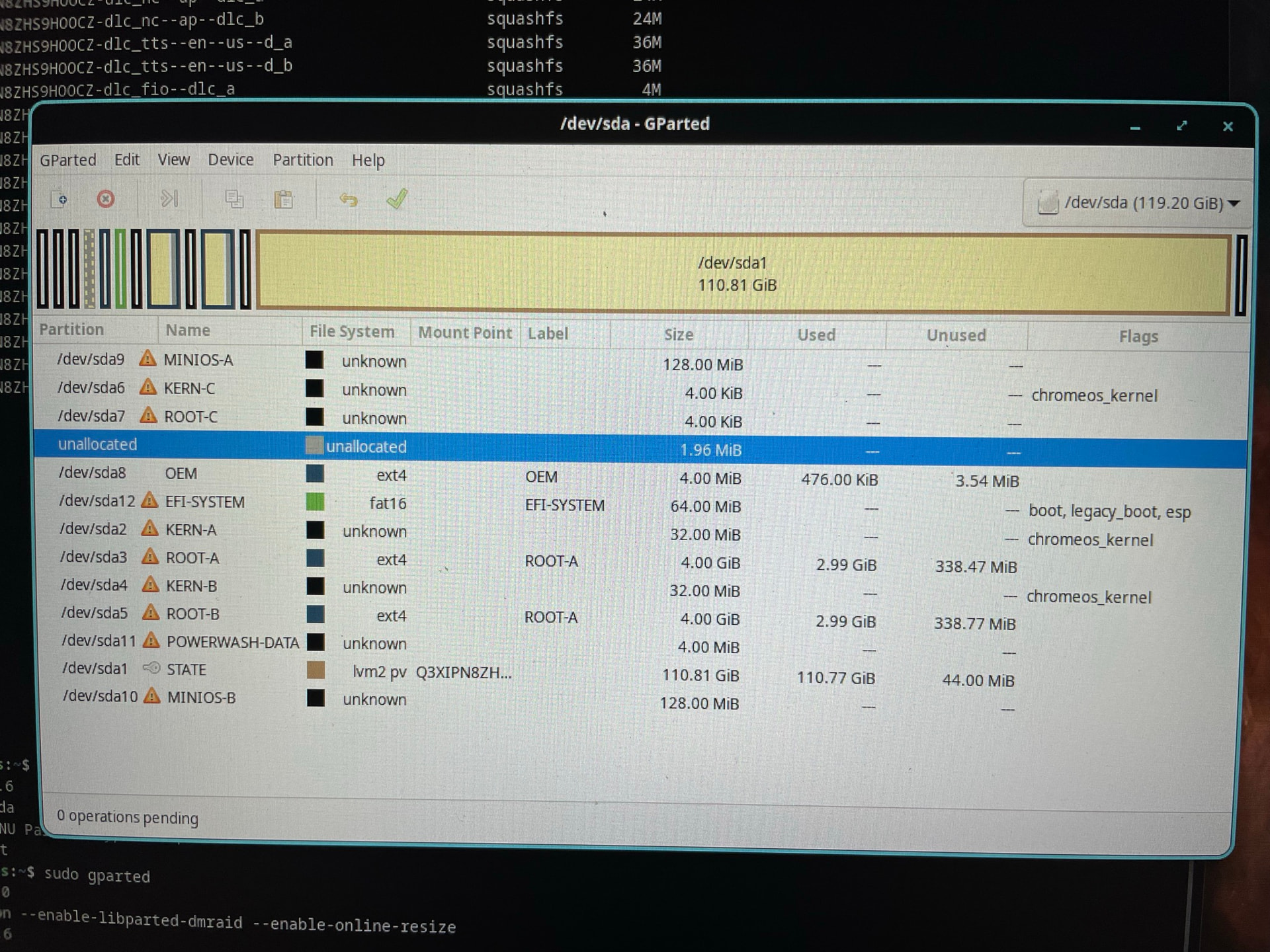Image resolution: width=1270 pixels, height=952 pixels.
Task: Click the red Delete partition icon
Action: tap(106, 199)
